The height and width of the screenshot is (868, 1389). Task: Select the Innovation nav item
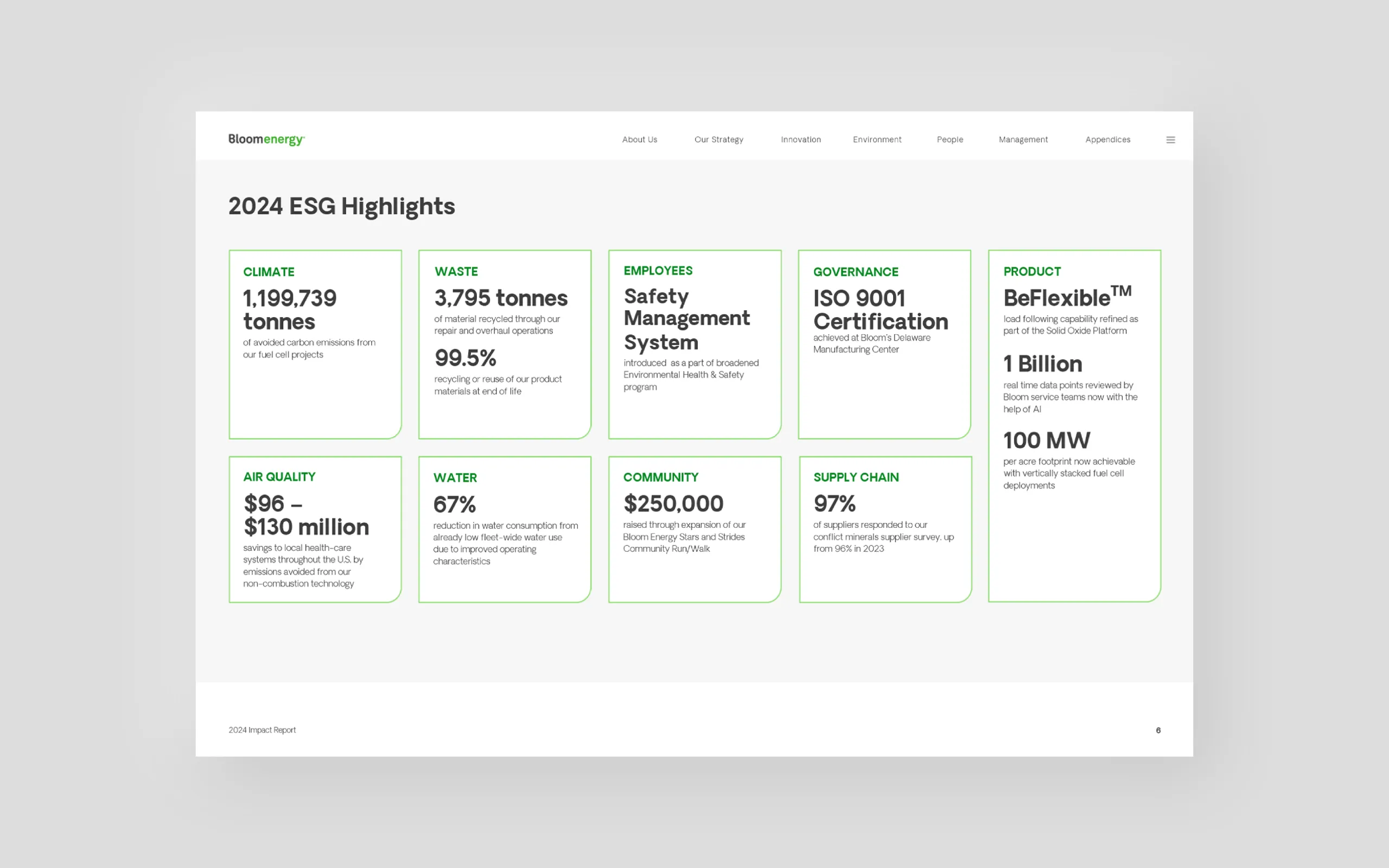click(801, 139)
